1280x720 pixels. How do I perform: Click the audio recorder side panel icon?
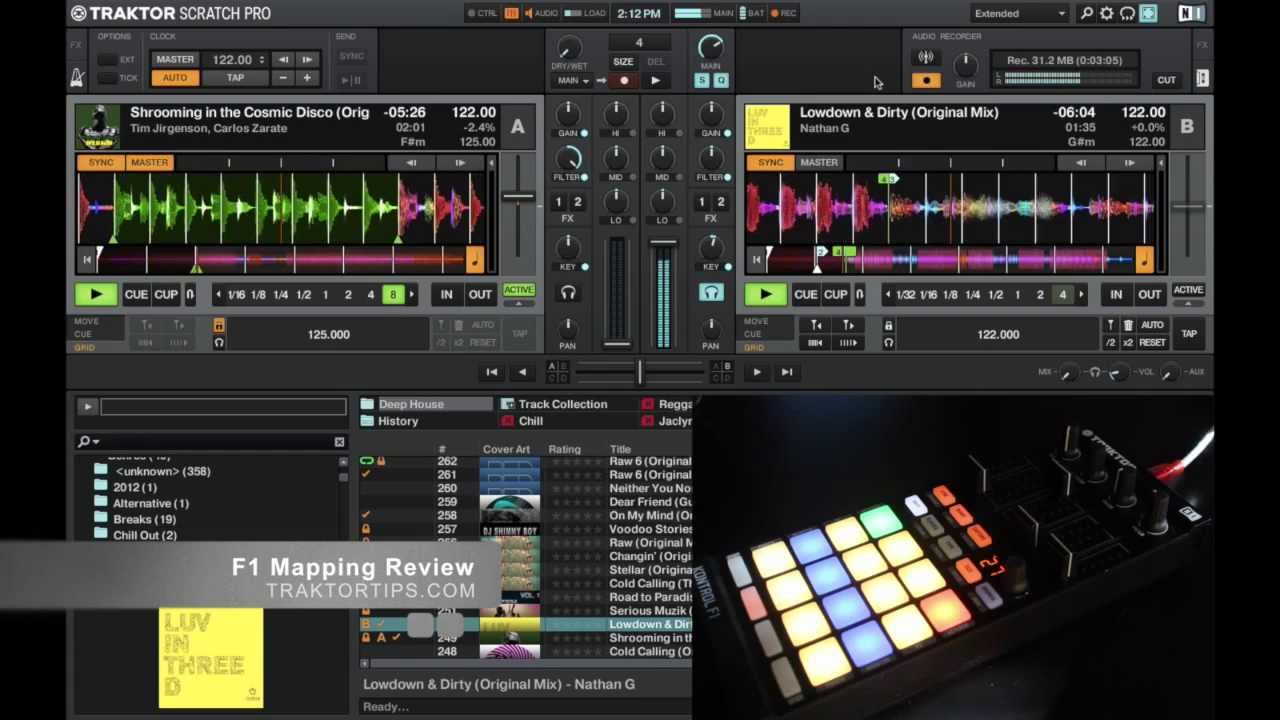1202,78
